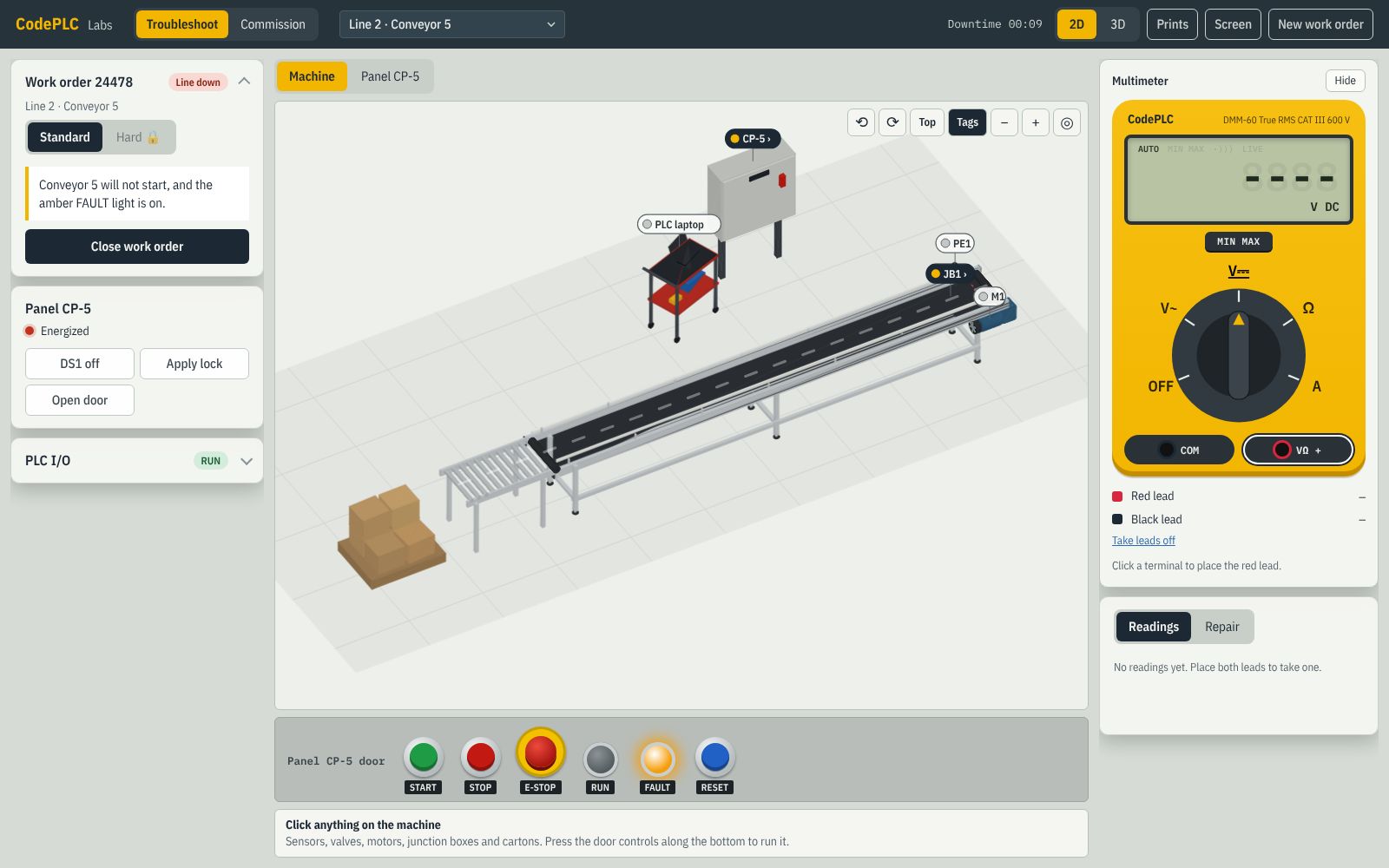Select the Machine tab
Viewport: 1389px width, 868px height.
coord(312,76)
